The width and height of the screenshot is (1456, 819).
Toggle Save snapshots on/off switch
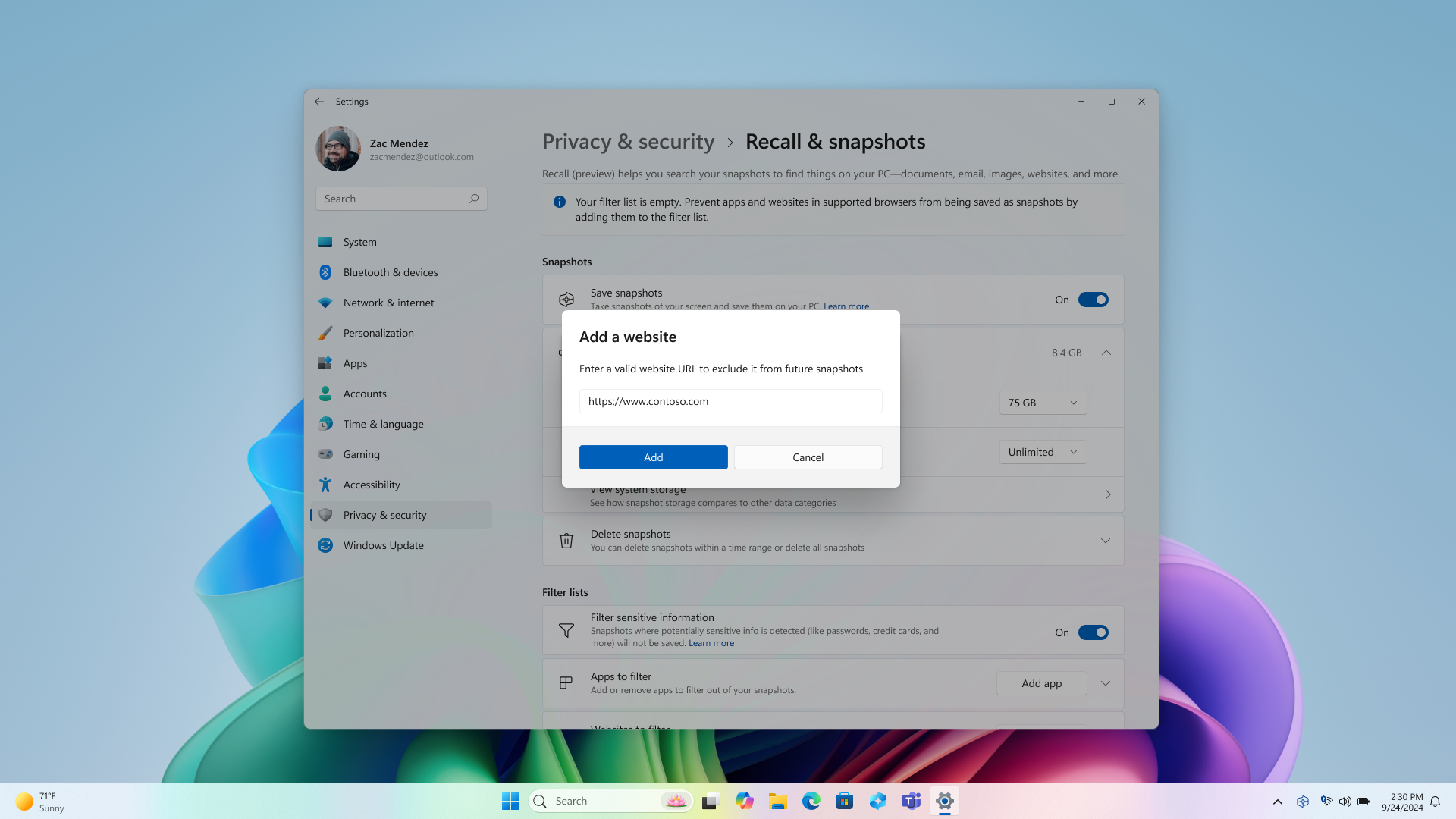click(1093, 299)
